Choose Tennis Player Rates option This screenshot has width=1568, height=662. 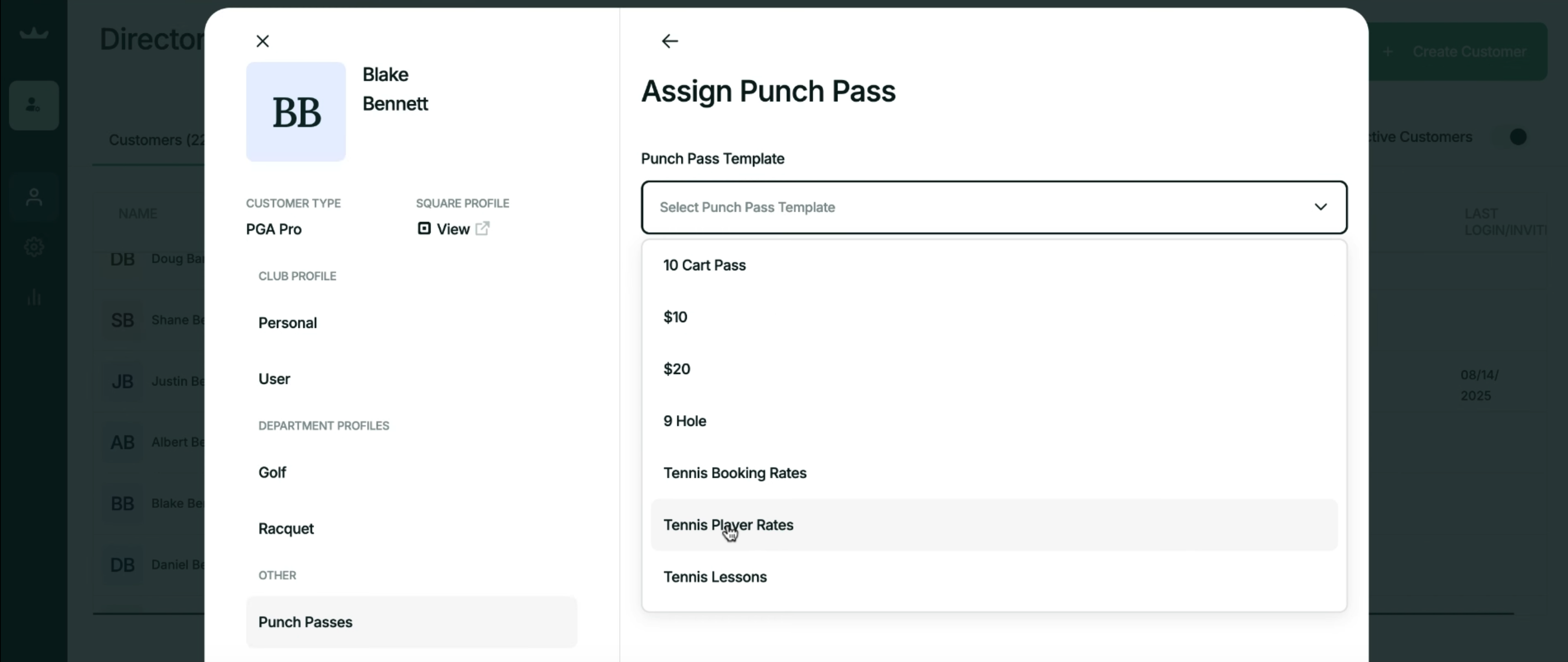point(729,525)
